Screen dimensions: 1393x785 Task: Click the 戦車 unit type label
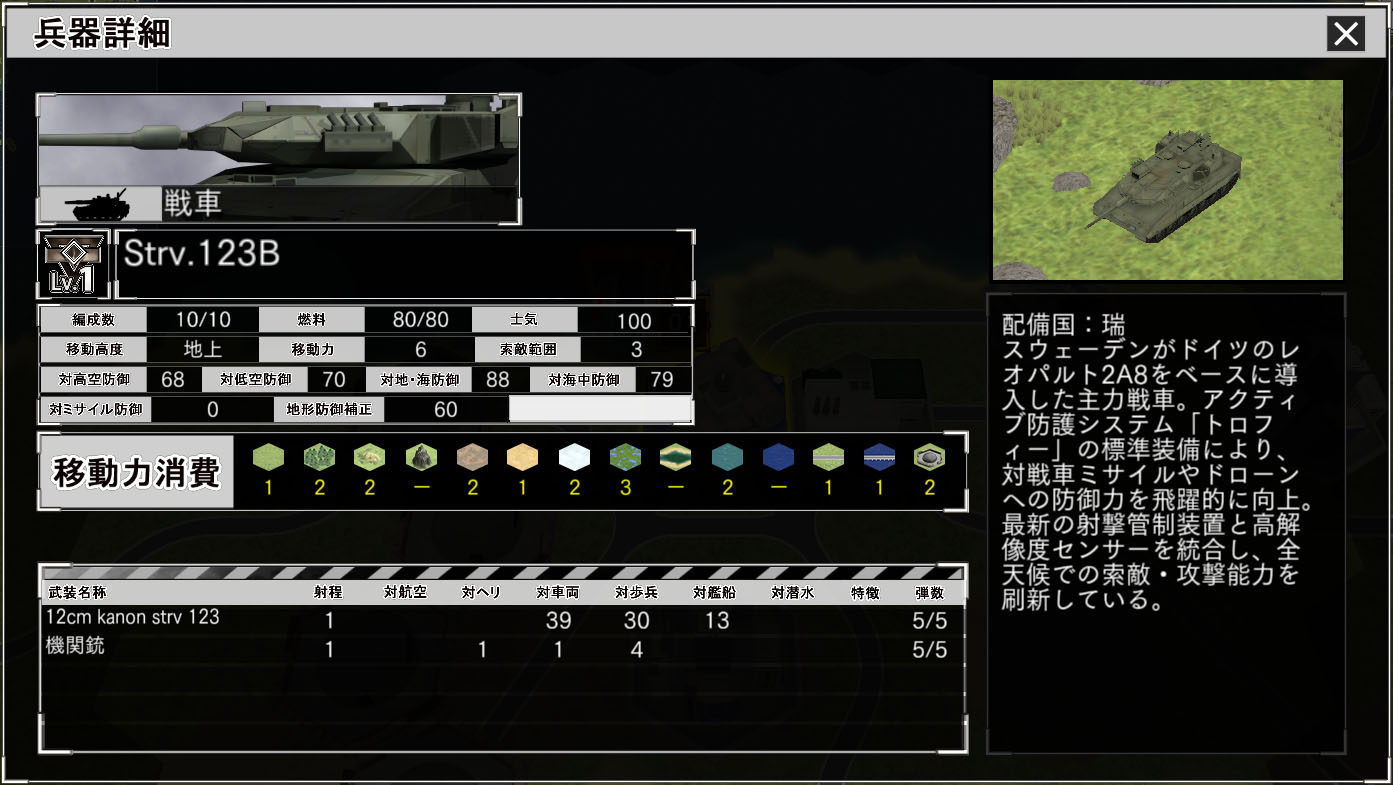(192, 204)
